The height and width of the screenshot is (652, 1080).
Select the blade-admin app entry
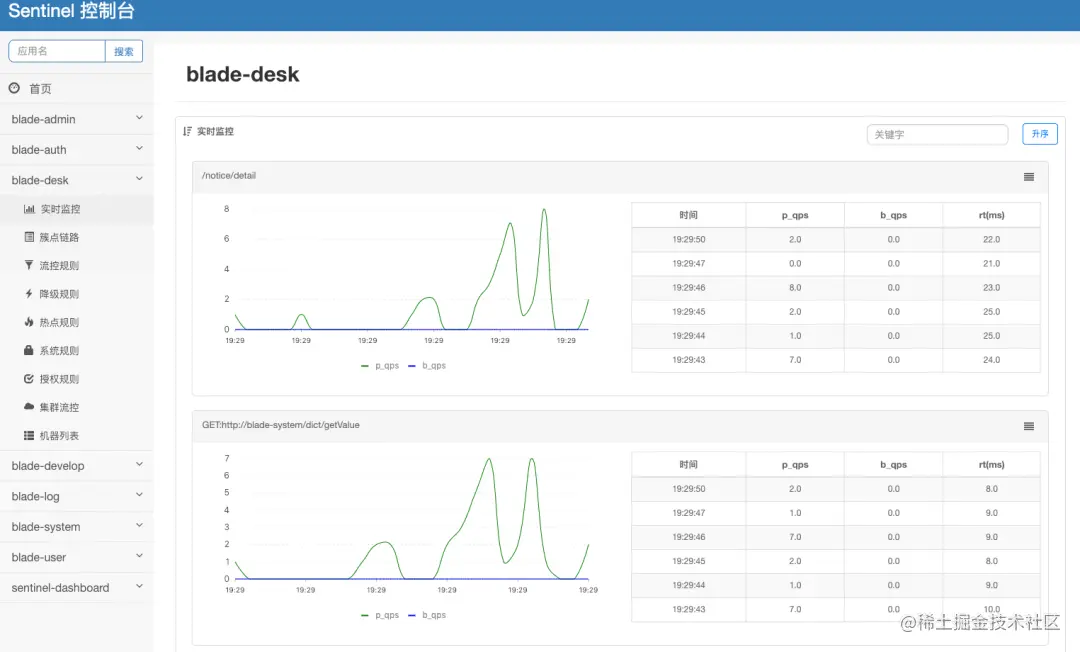[76, 119]
